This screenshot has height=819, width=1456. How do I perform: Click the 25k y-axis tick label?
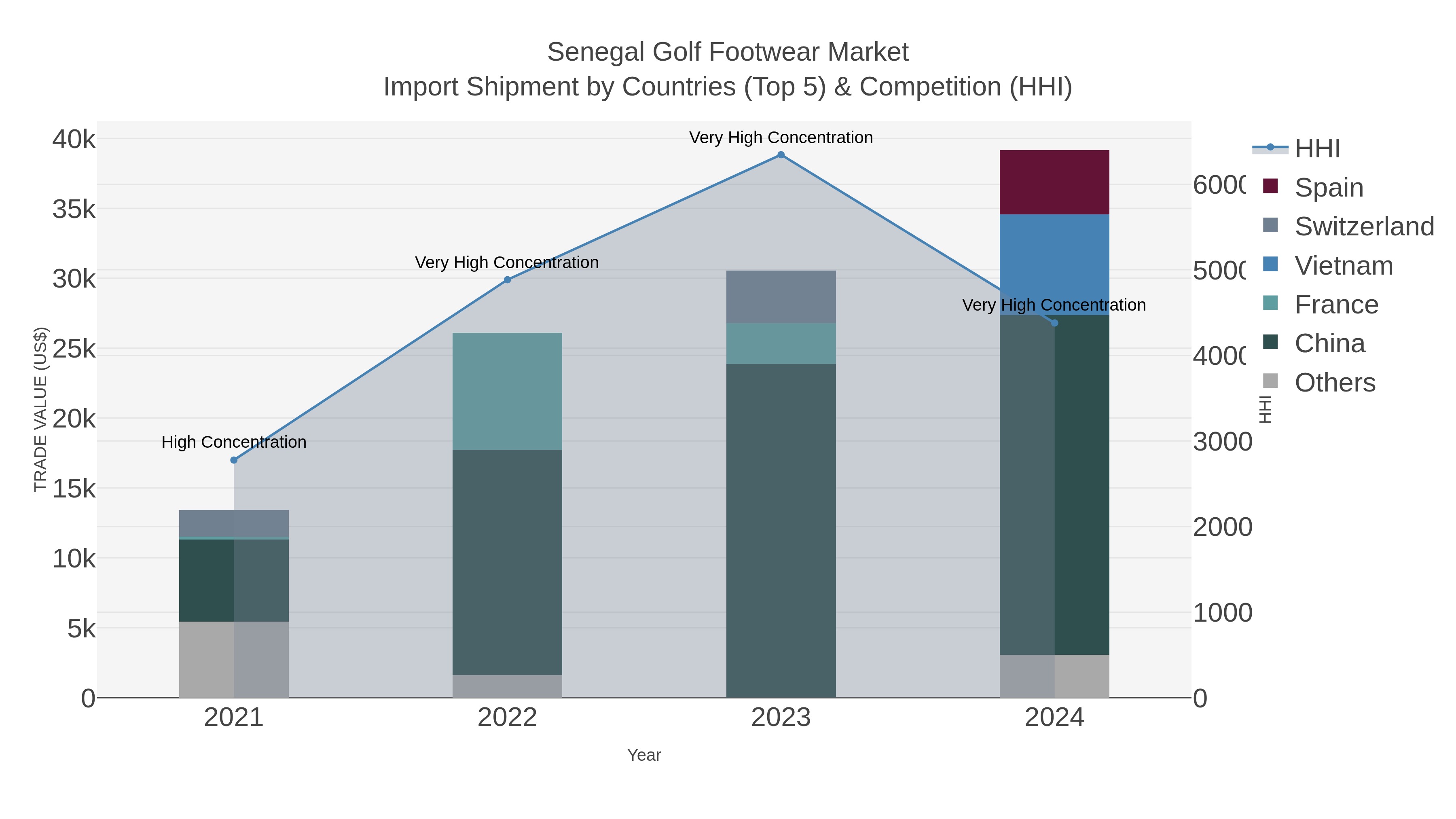tap(74, 349)
